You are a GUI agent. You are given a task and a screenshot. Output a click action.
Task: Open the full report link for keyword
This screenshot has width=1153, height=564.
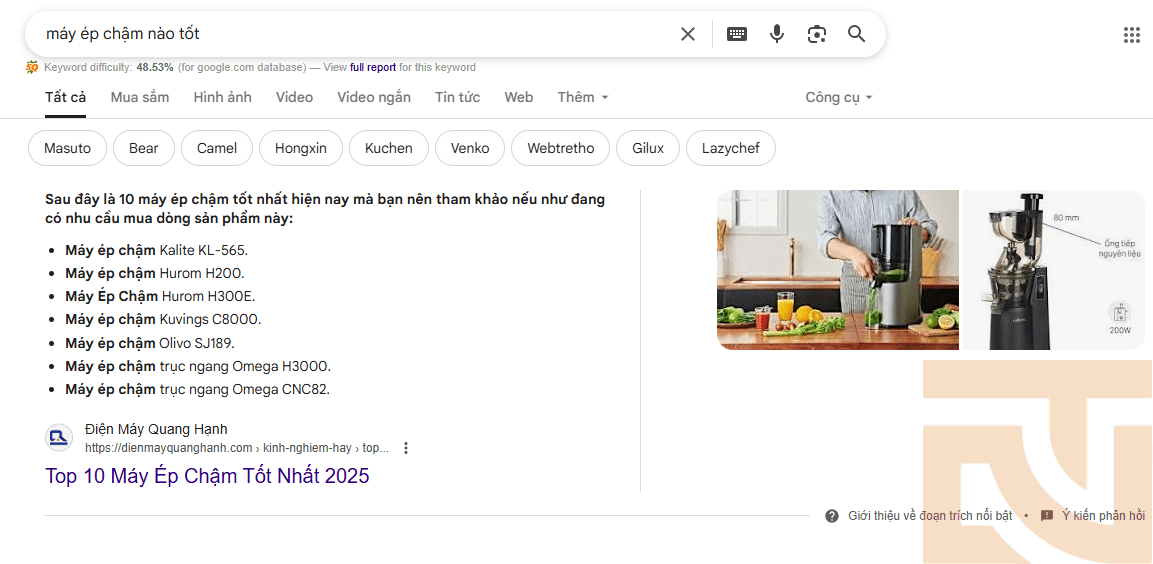coord(373,68)
